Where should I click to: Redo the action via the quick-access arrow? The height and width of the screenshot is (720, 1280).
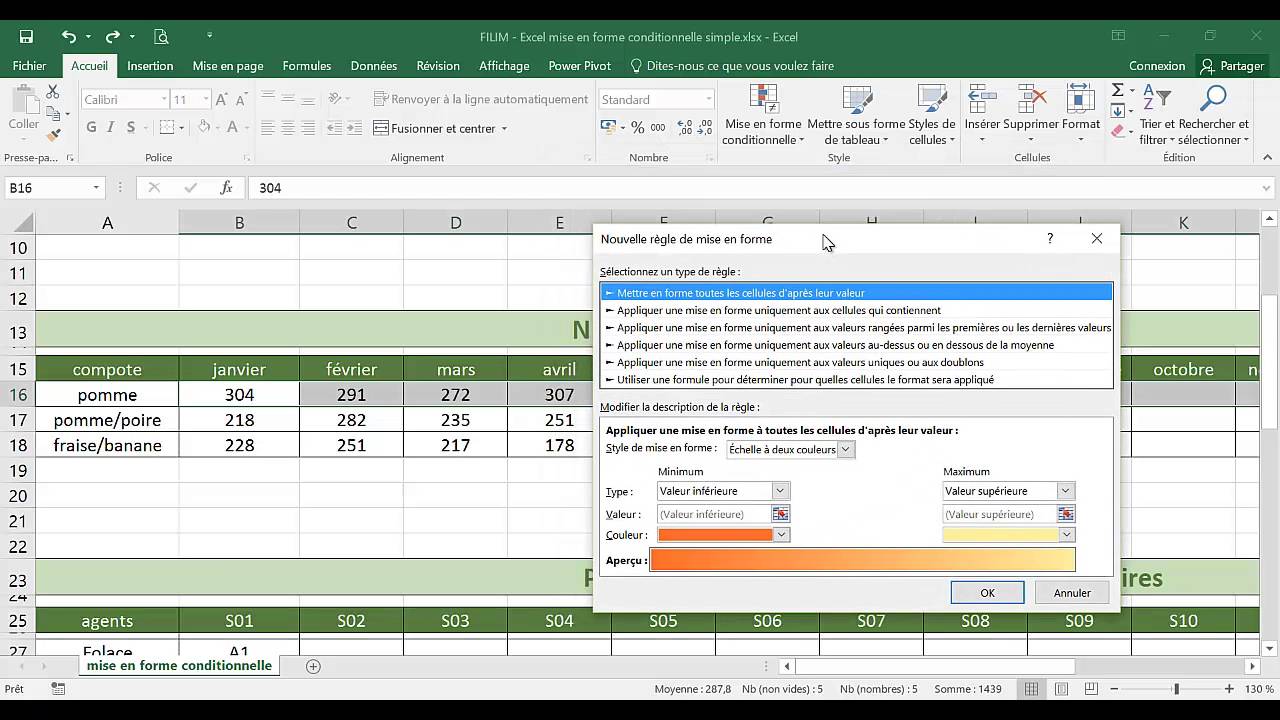[112, 37]
